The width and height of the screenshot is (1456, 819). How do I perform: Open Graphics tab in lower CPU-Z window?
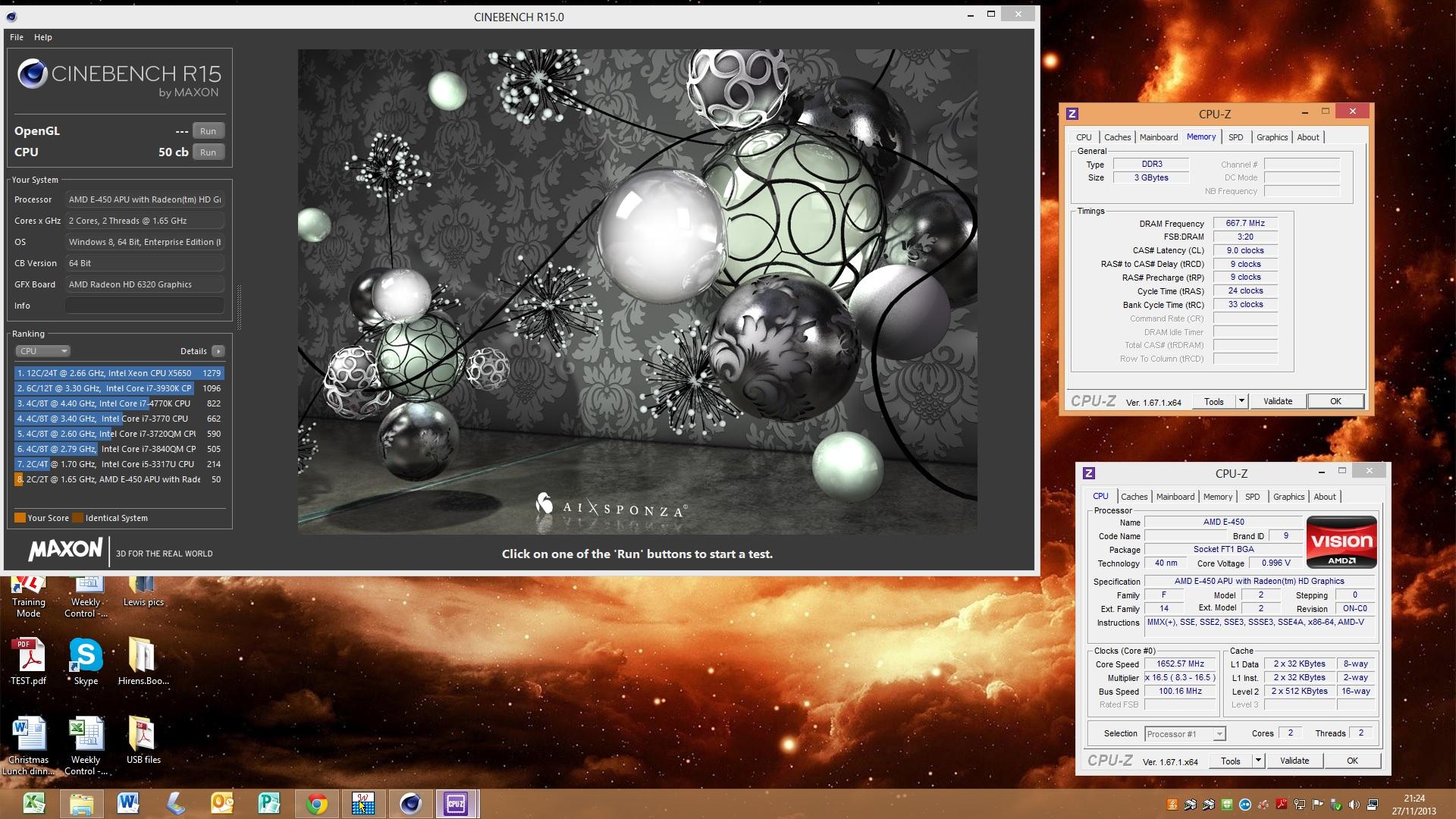(x=1288, y=497)
